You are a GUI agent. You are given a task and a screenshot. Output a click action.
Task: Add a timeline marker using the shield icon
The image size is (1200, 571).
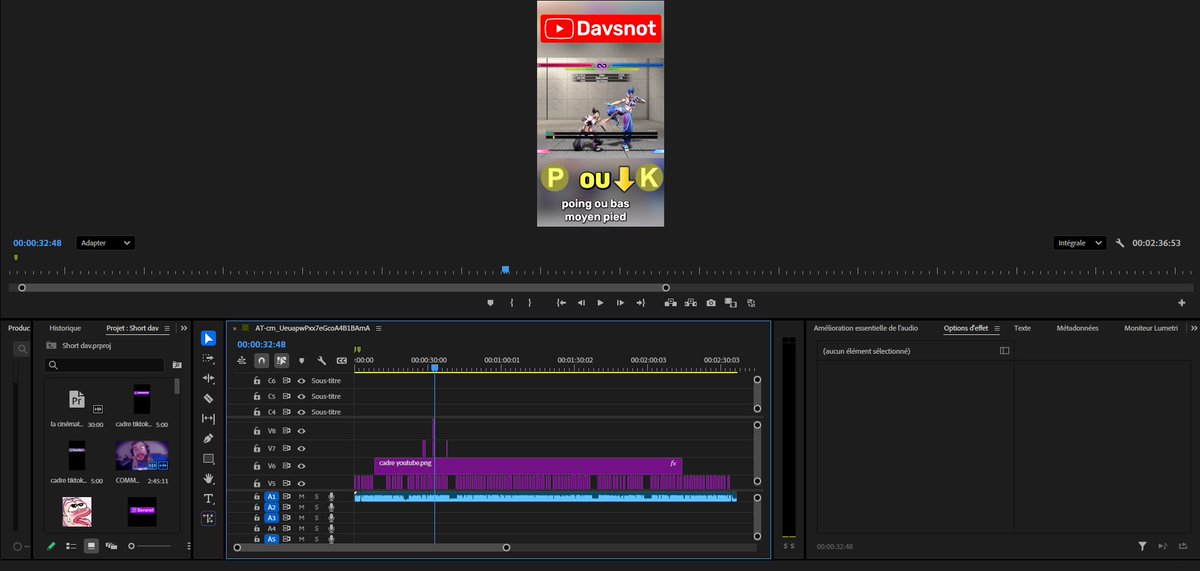(x=301, y=360)
